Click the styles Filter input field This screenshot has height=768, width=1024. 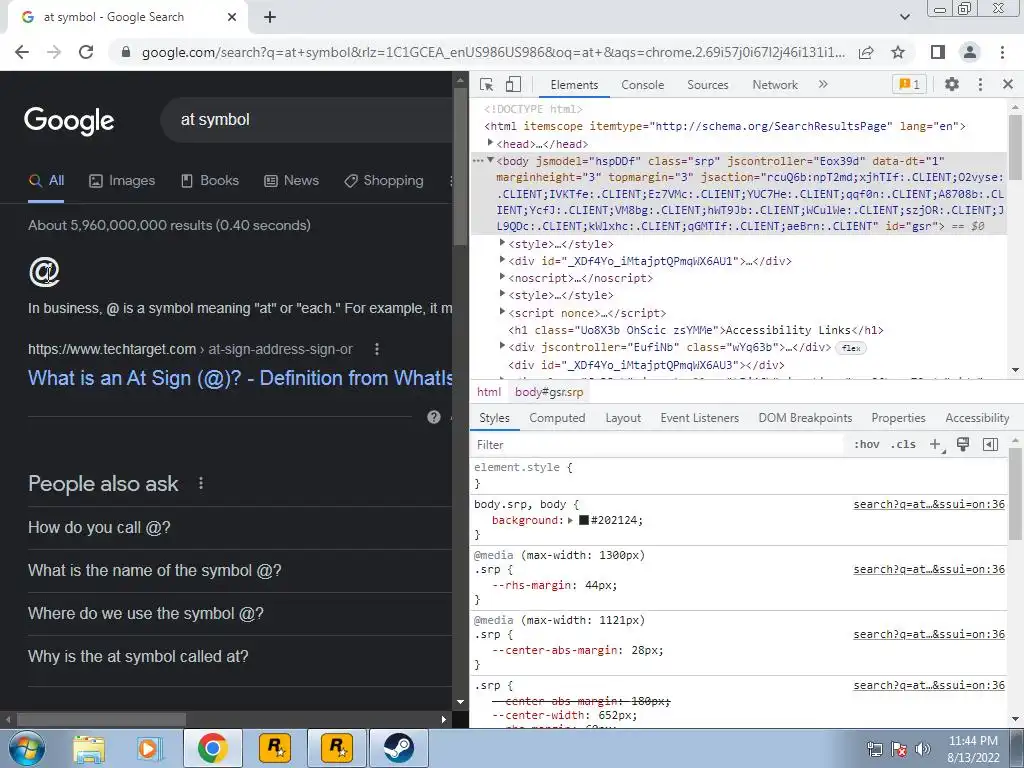(x=660, y=445)
